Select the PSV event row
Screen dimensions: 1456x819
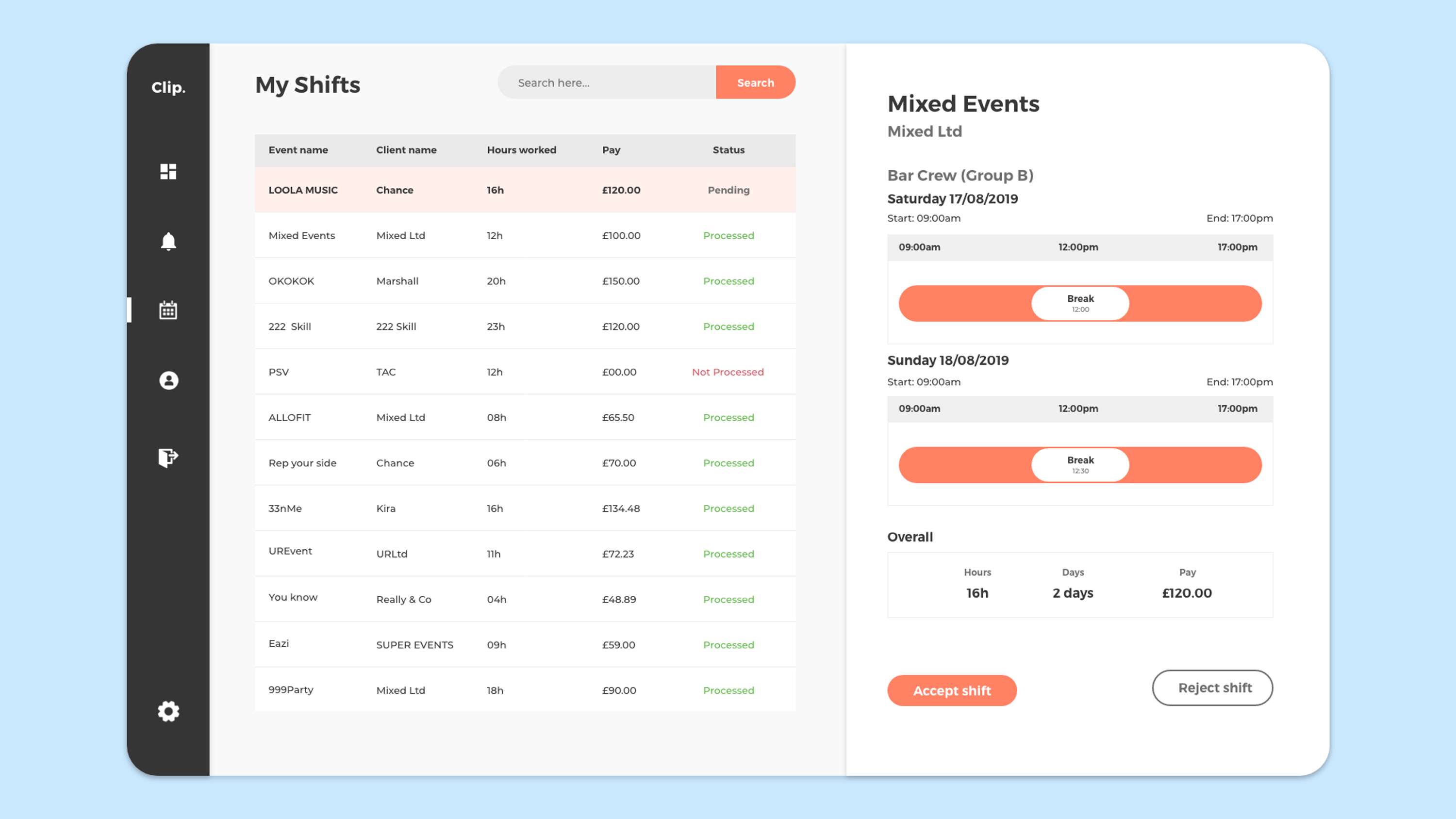[525, 372]
